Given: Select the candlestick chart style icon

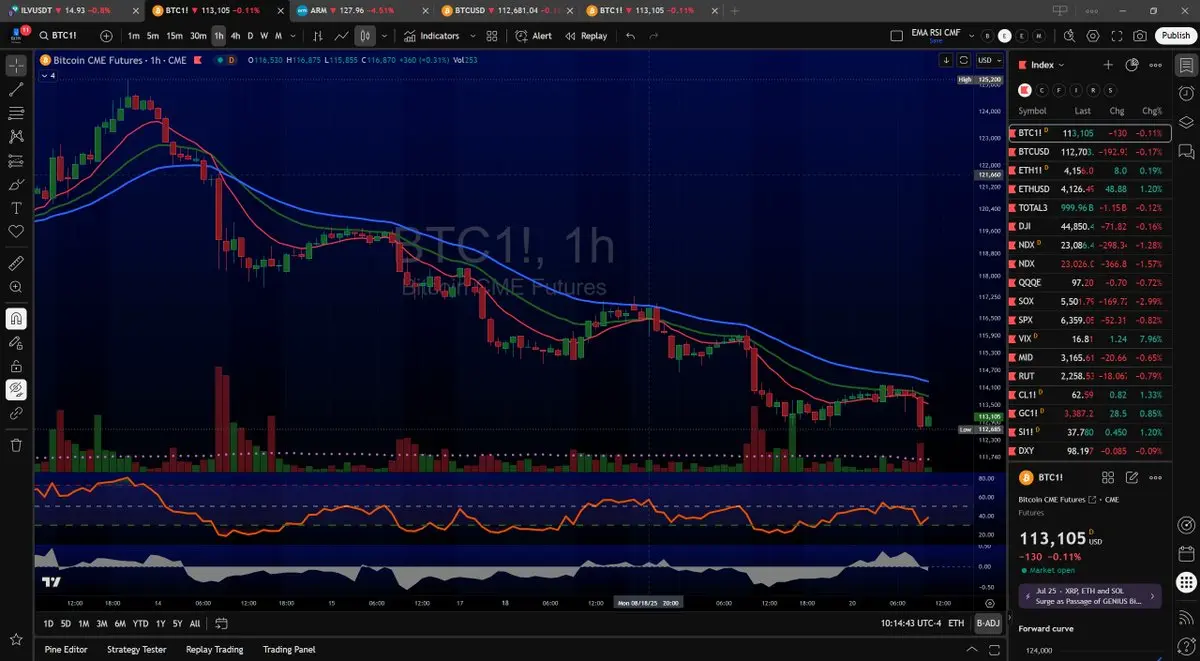Looking at the screenshot, I should click(365, 35).
